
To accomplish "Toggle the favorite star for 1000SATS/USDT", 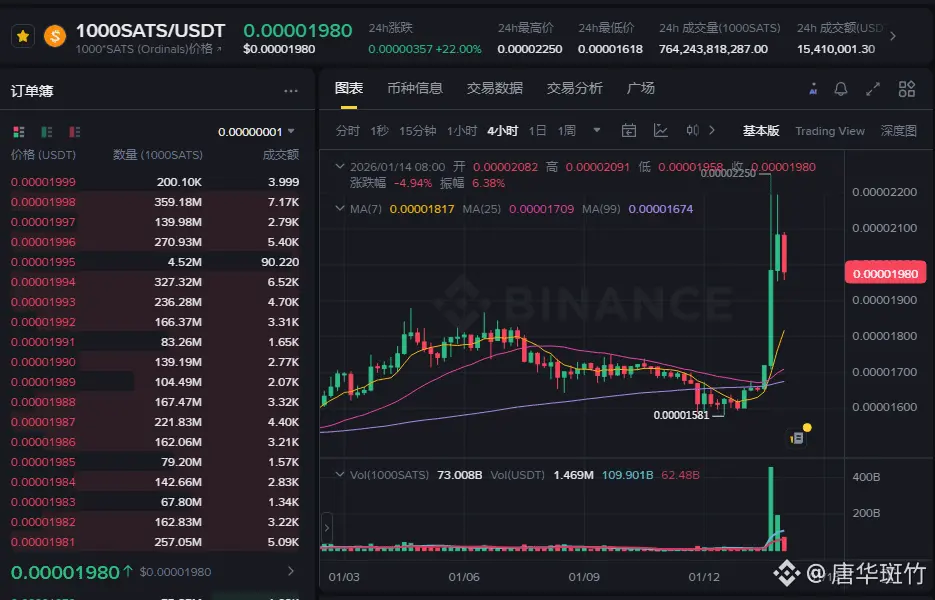I will click(23, 36).
